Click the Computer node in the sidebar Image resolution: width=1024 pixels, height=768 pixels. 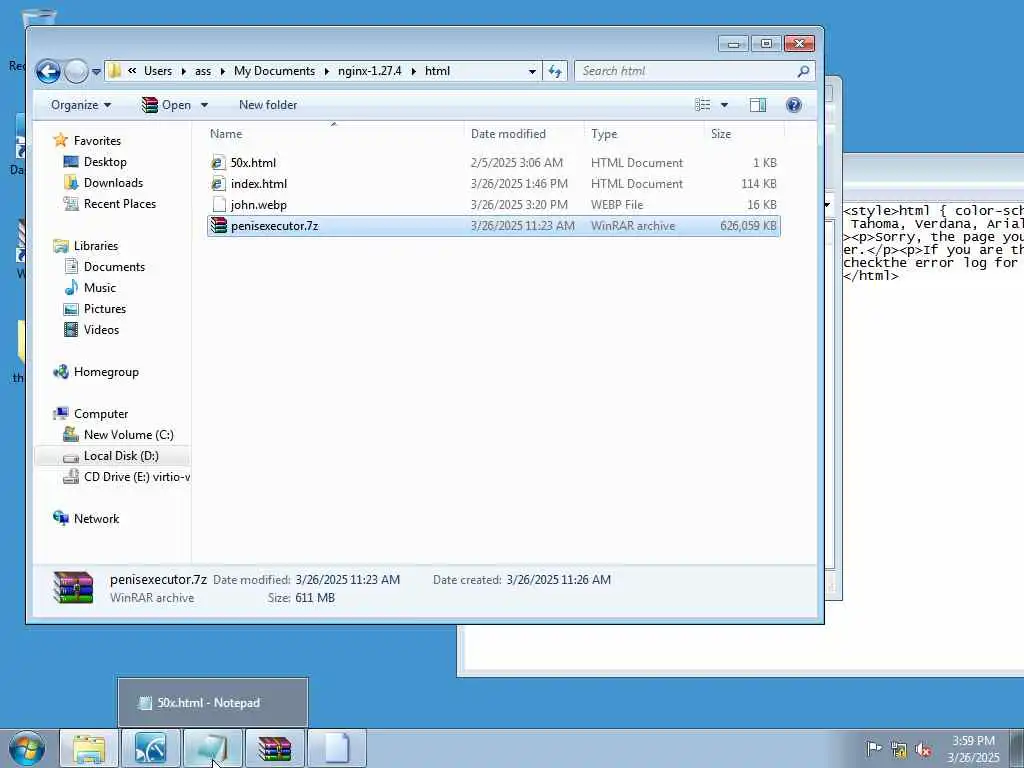point(101,413)
